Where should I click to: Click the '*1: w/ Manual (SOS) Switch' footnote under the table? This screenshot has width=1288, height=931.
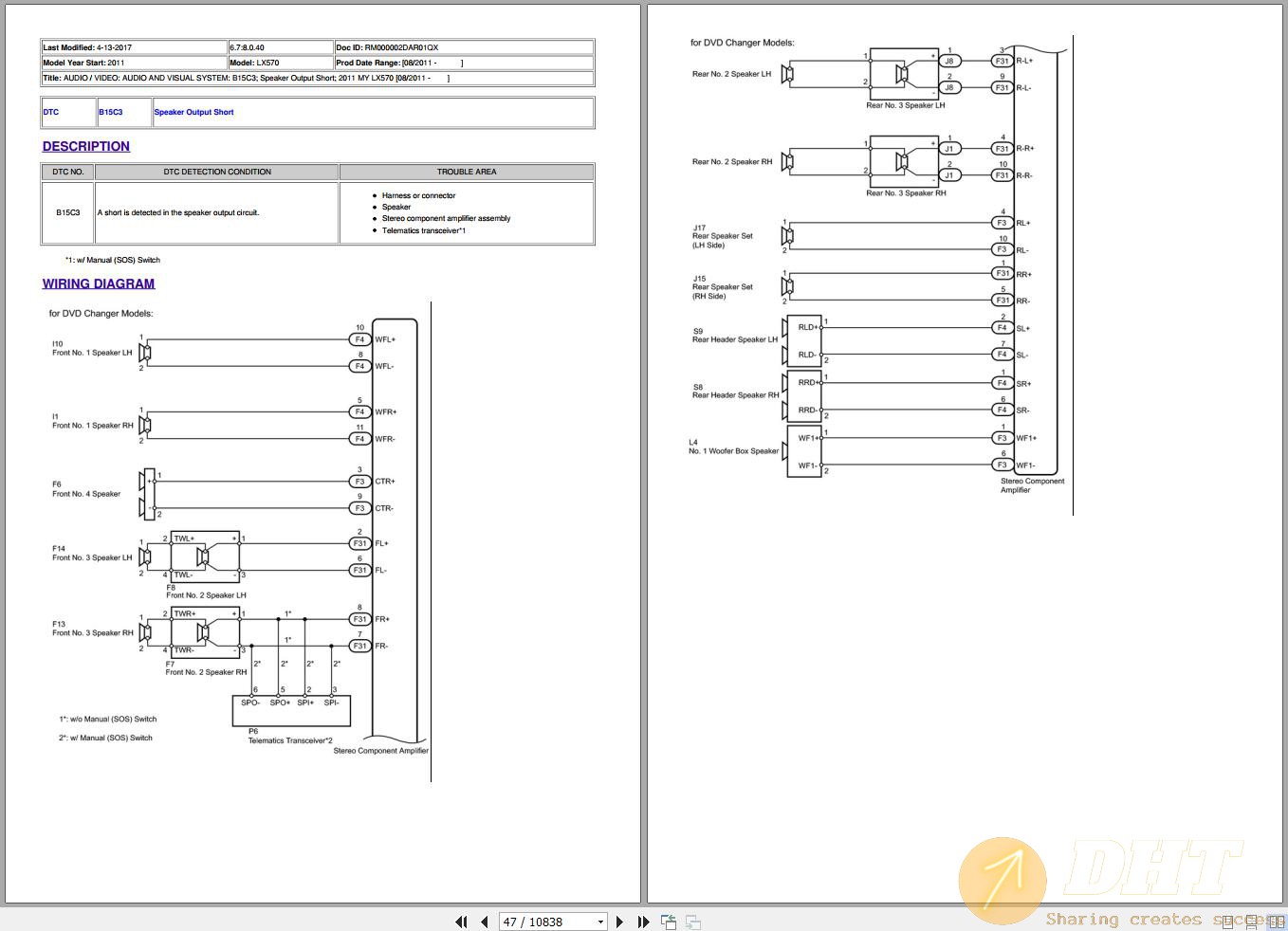tap(113, 260)
